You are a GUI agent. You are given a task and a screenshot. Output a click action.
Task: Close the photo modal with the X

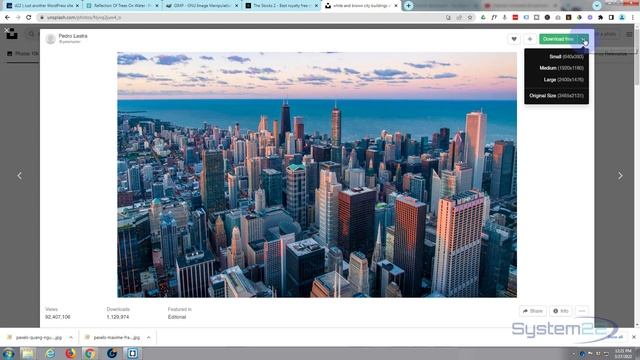pyautogui.click(x=6, y=30)
